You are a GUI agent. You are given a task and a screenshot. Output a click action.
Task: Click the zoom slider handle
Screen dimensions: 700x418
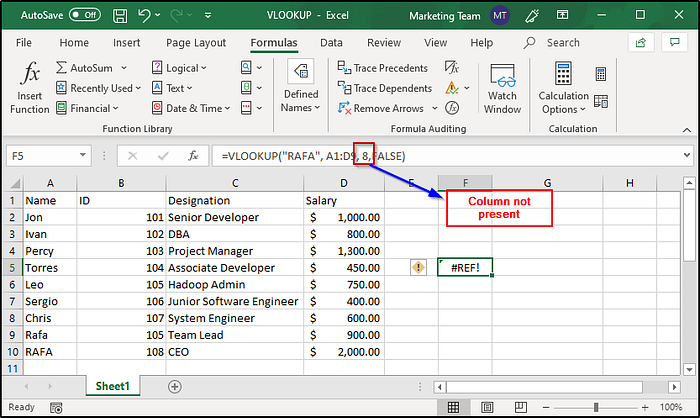(596, 407)
